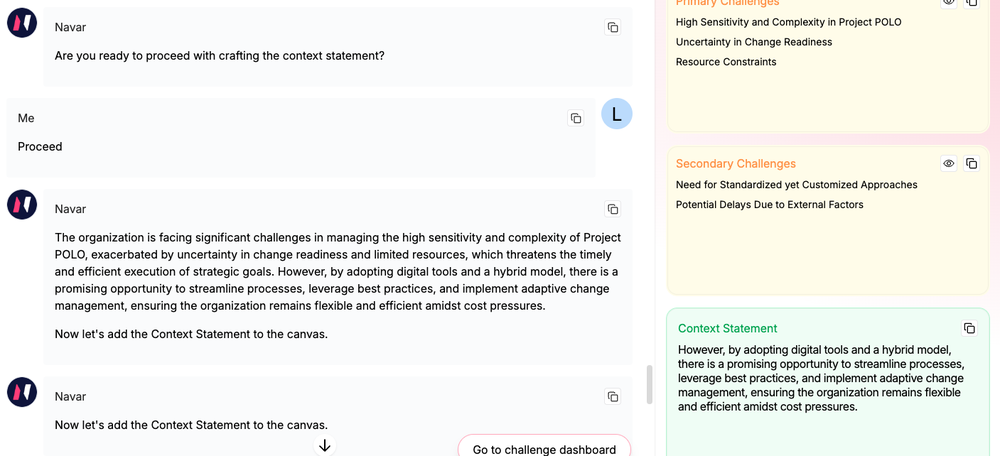Copy the Secondary Challenges card content
Viewport: 1000px width, 456px height.
click(971, 164)
